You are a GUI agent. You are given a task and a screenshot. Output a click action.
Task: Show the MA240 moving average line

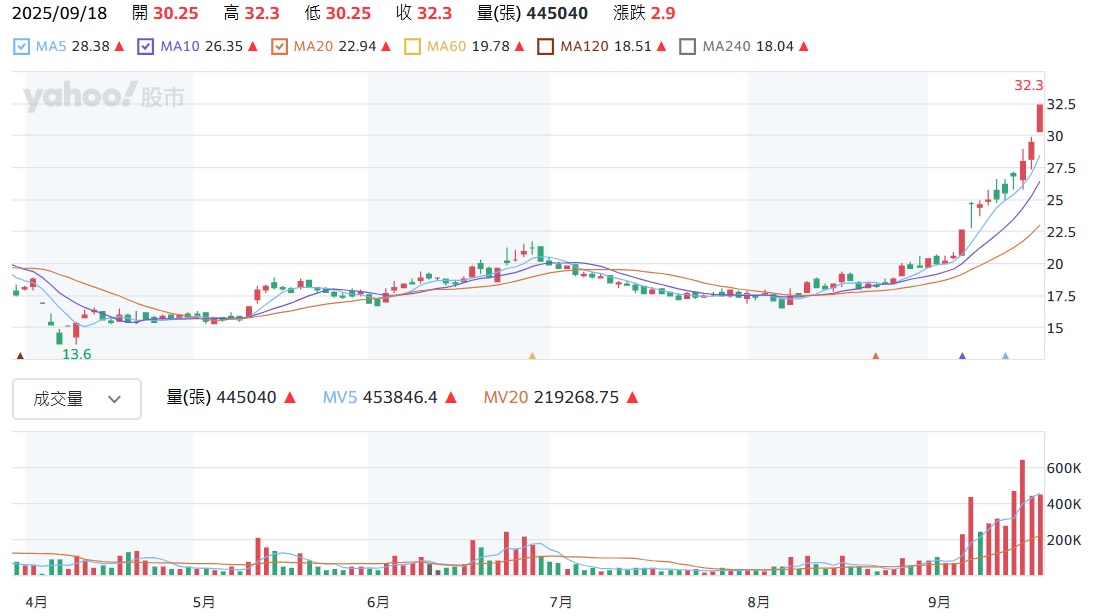point(687,46)
